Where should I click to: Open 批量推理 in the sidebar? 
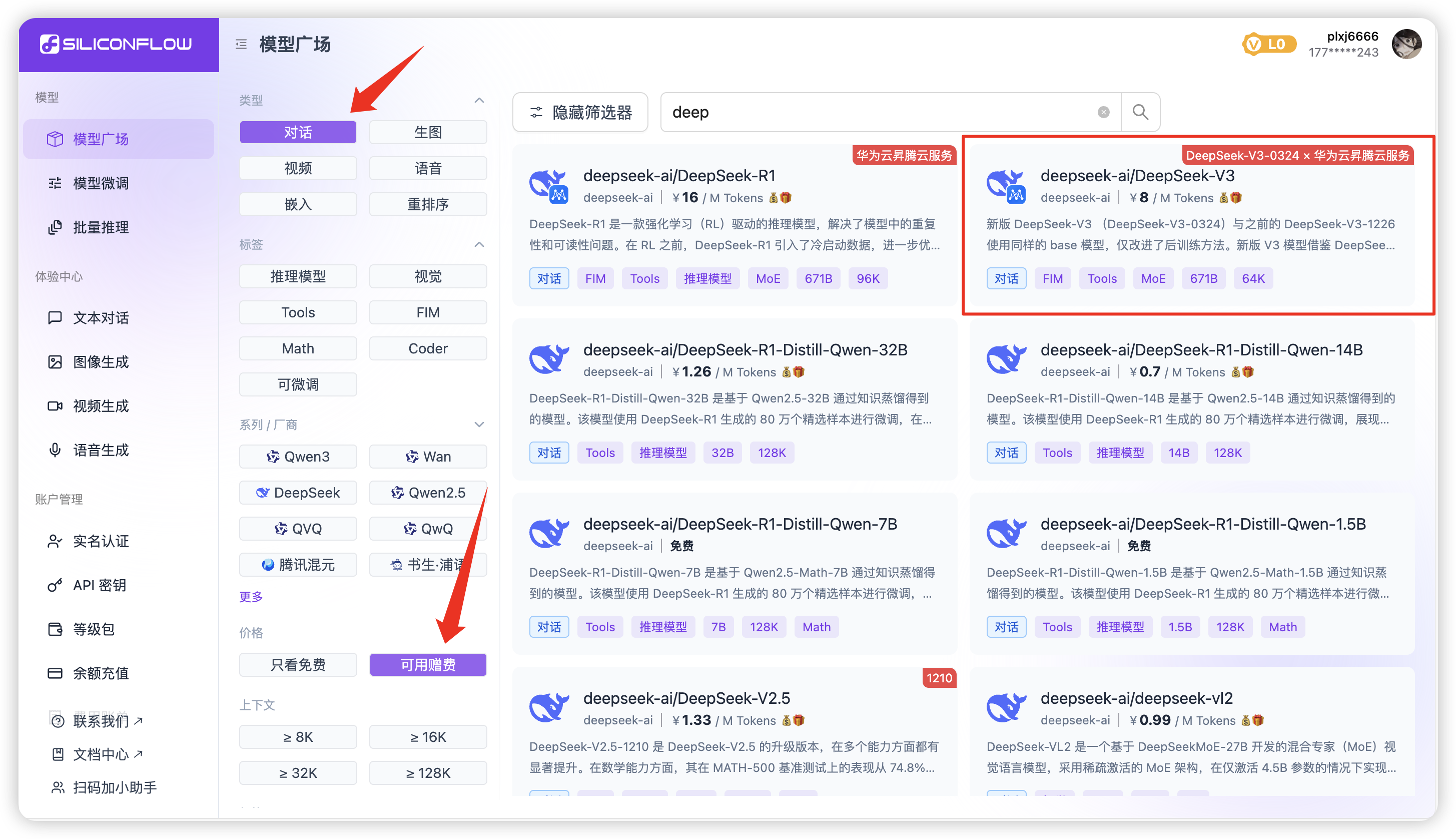100,228
